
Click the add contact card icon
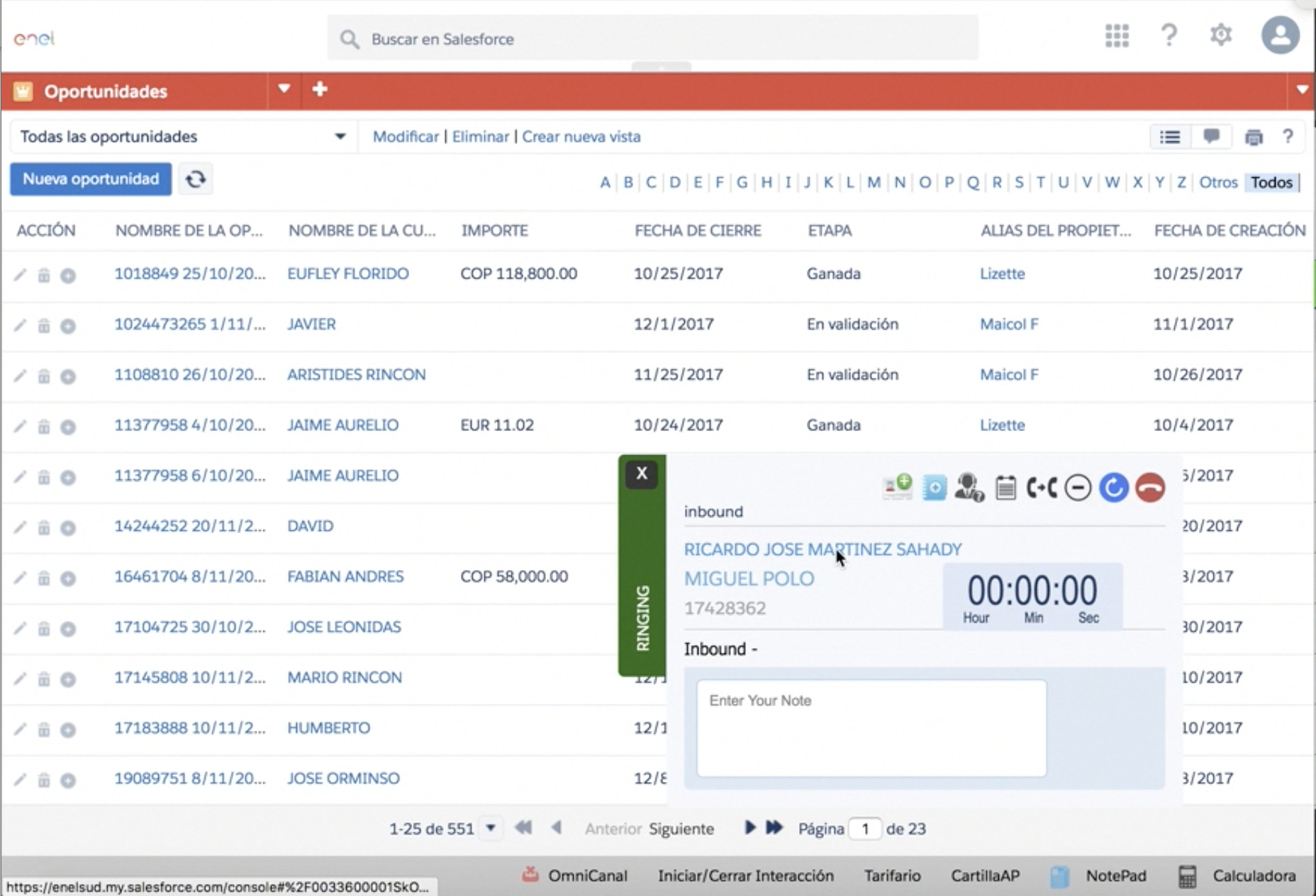(x=897, y=487)
